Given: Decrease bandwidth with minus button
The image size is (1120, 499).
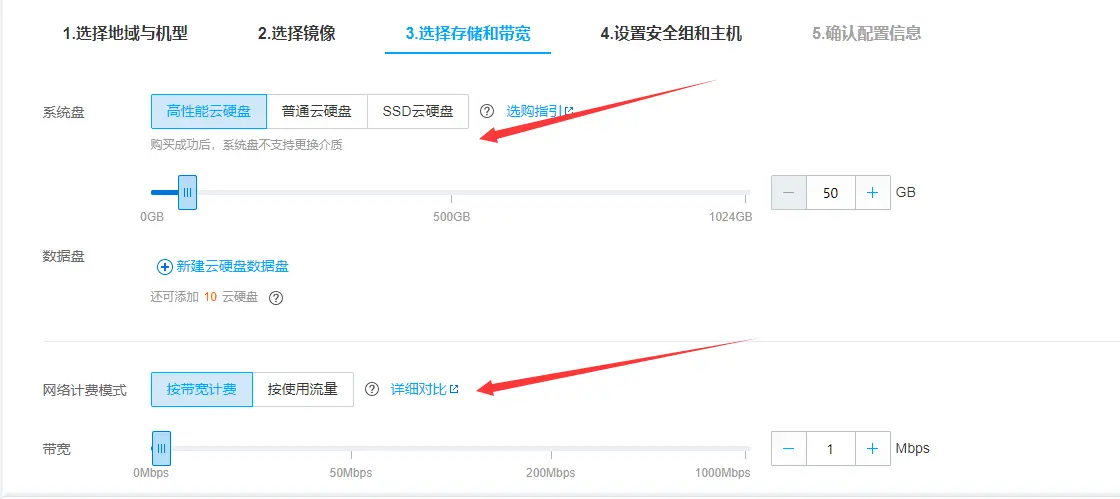Looking at the screenshot, I should coord(789,448).
